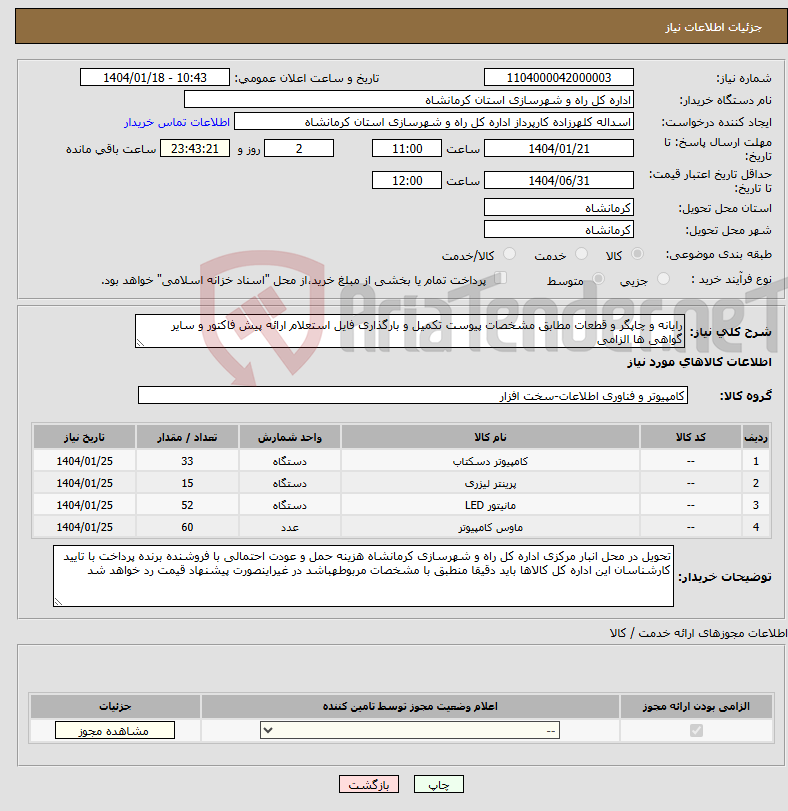Click quantity 52 in the LED monitor row
Image resolution: width=788 pixels, height=811 pixels.
pyautogui.click(x=187, y=505)
